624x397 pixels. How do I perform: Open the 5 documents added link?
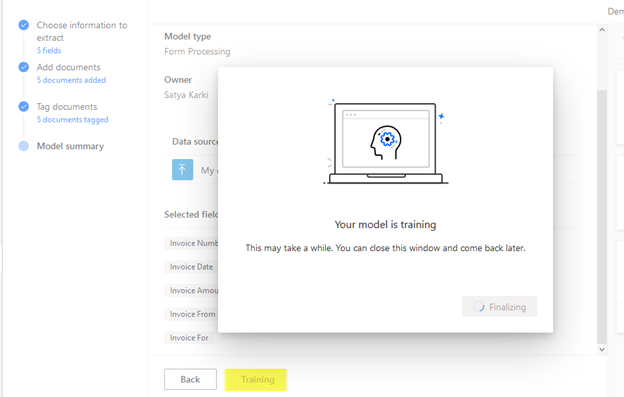71,80
